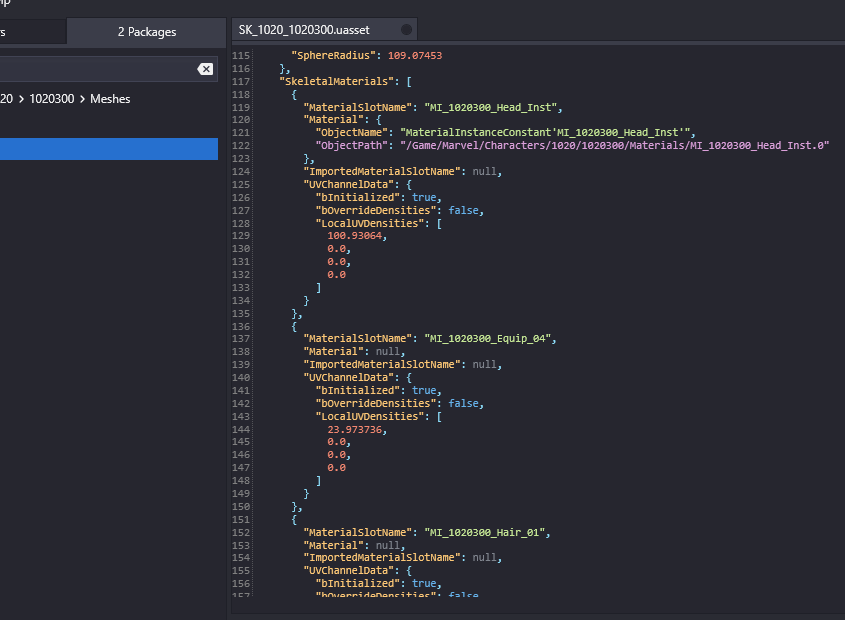Click the value 100.93064
The height and width of the screenshot is (620, 845).
click(355, 236)
